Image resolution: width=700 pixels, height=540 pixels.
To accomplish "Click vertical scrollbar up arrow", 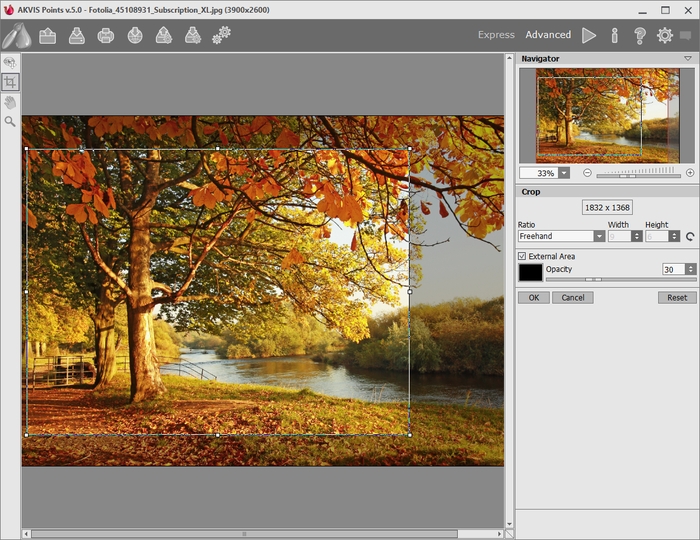I will [509, 58].
